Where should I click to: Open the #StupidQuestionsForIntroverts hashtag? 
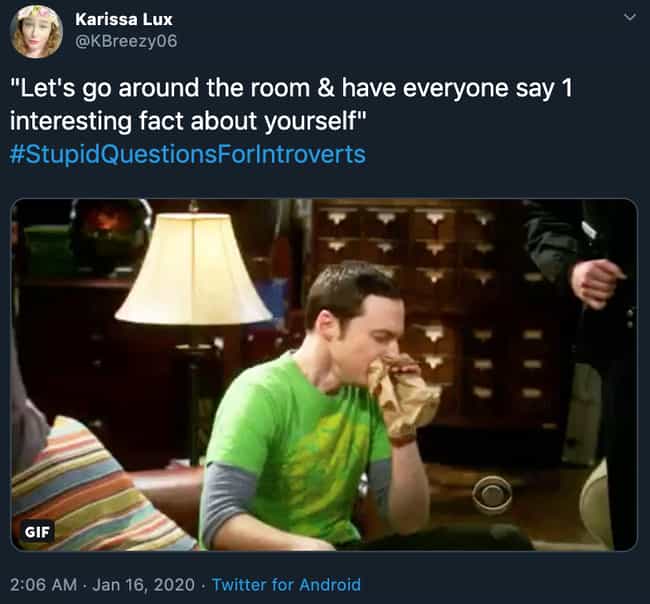187,154
